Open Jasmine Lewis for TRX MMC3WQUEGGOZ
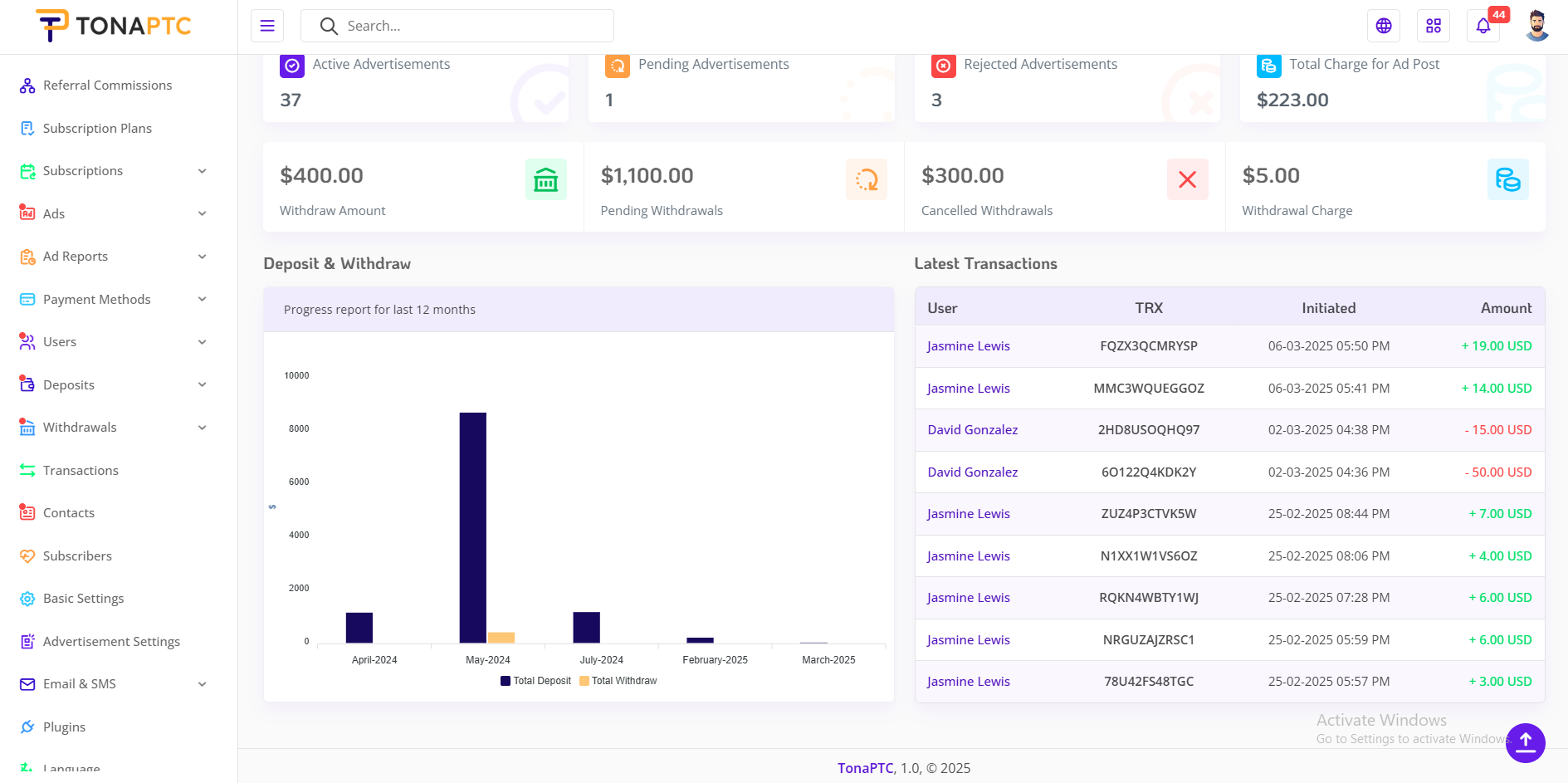Viewport: 1568px width, 783px height. [x=969, y=389]
